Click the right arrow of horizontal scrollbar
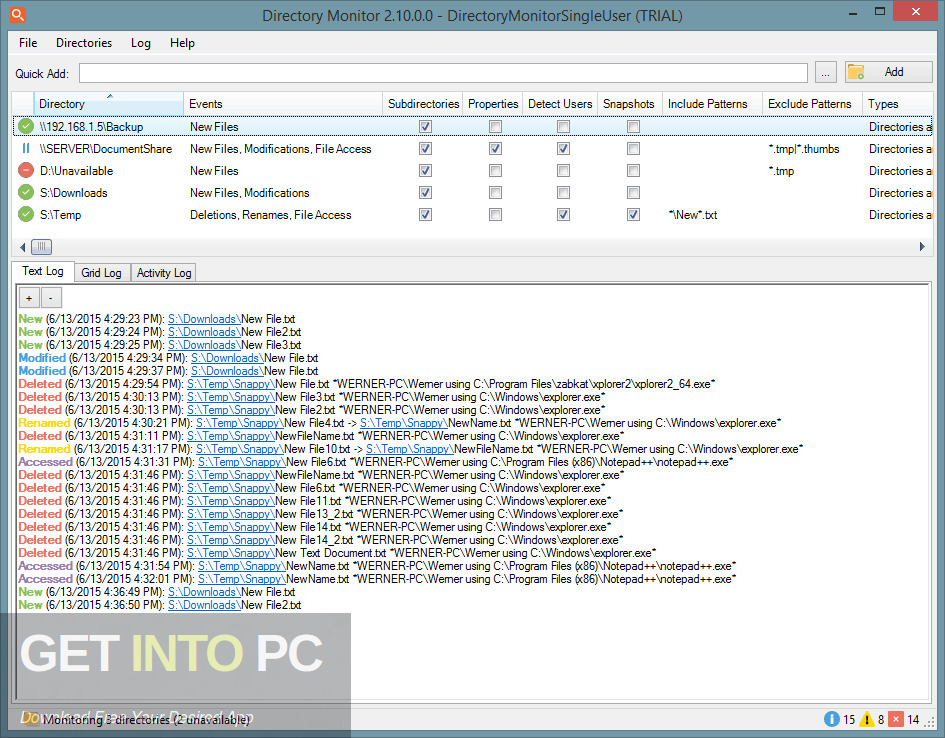945x738 pixels. click(x=922, y=246)
